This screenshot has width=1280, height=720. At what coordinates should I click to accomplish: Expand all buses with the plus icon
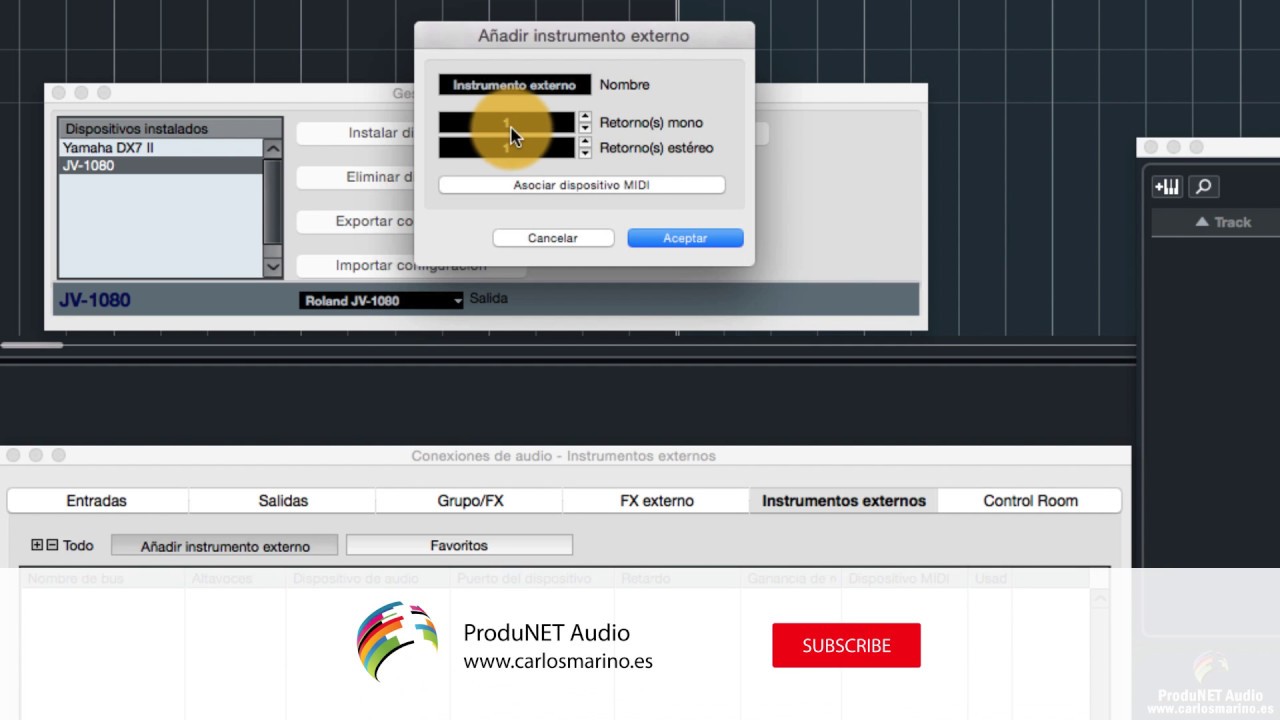click(x=37, y=545)
